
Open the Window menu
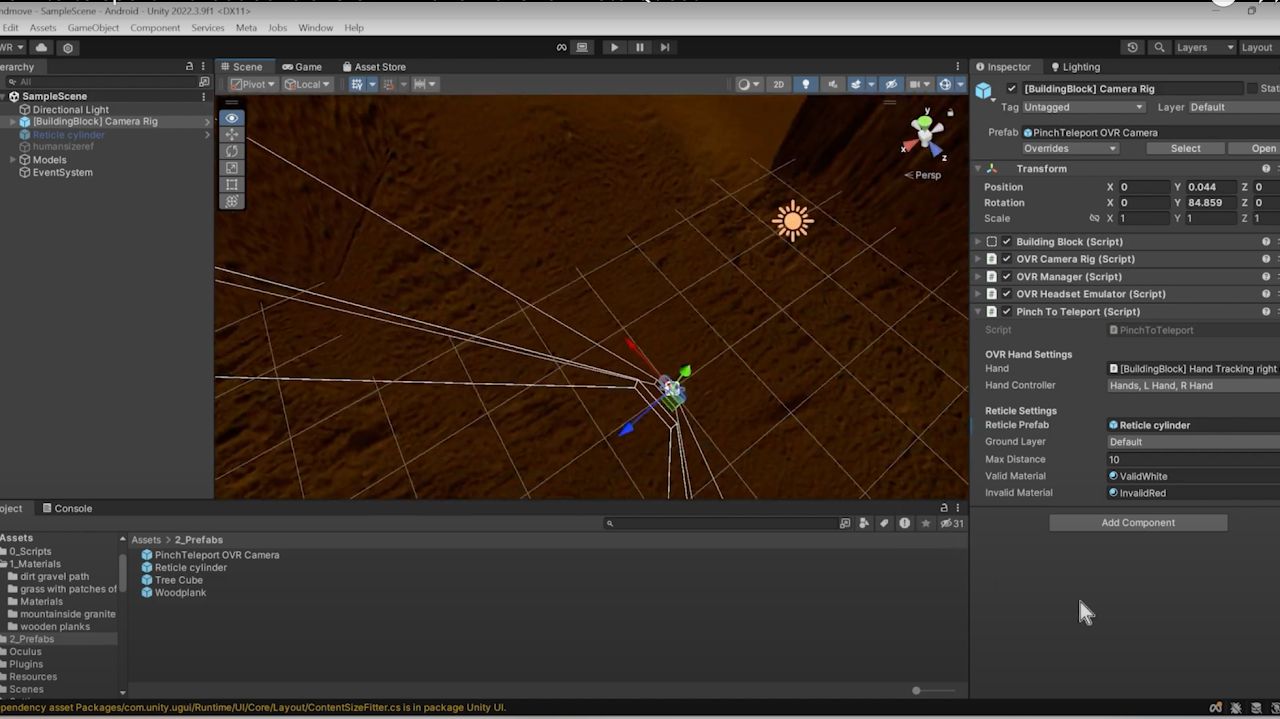click(x=315, y=28)
